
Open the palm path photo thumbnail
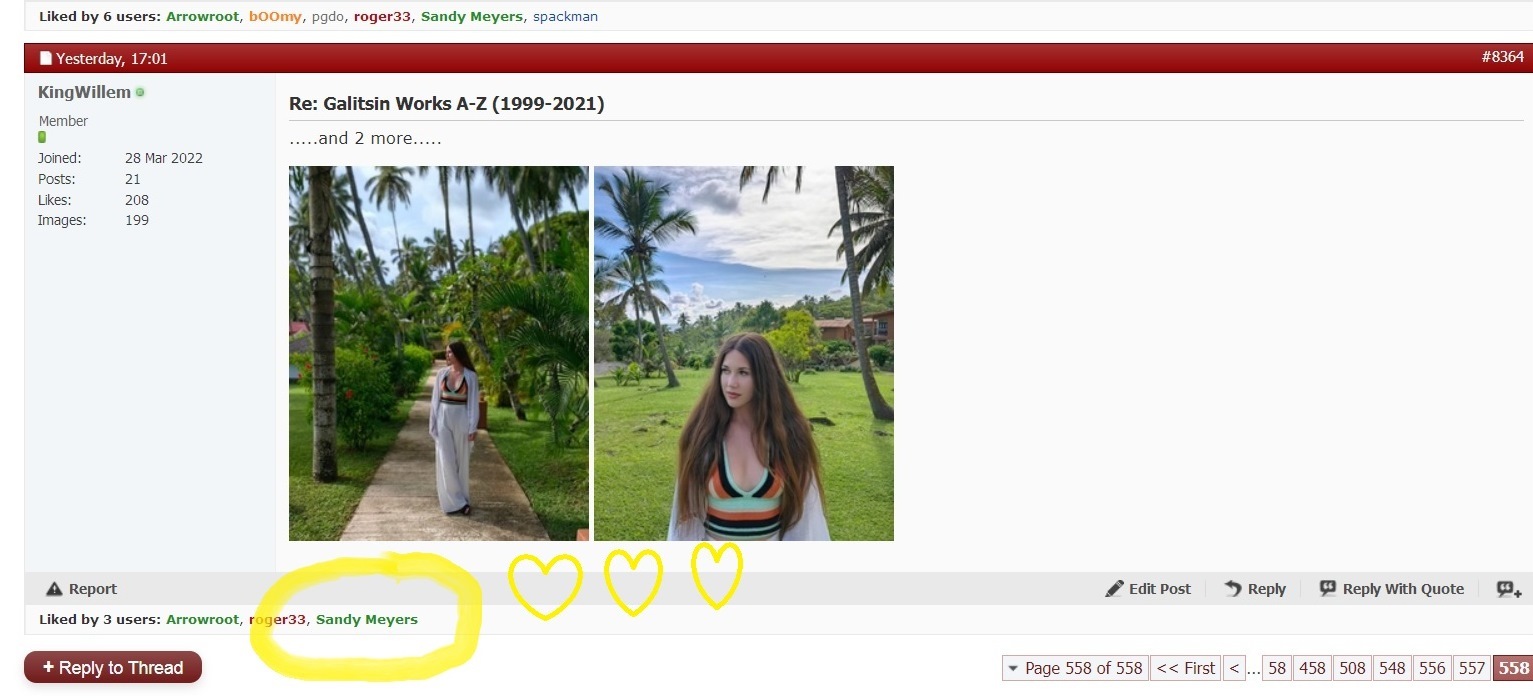pyautogui.click(x=439, y=353)
